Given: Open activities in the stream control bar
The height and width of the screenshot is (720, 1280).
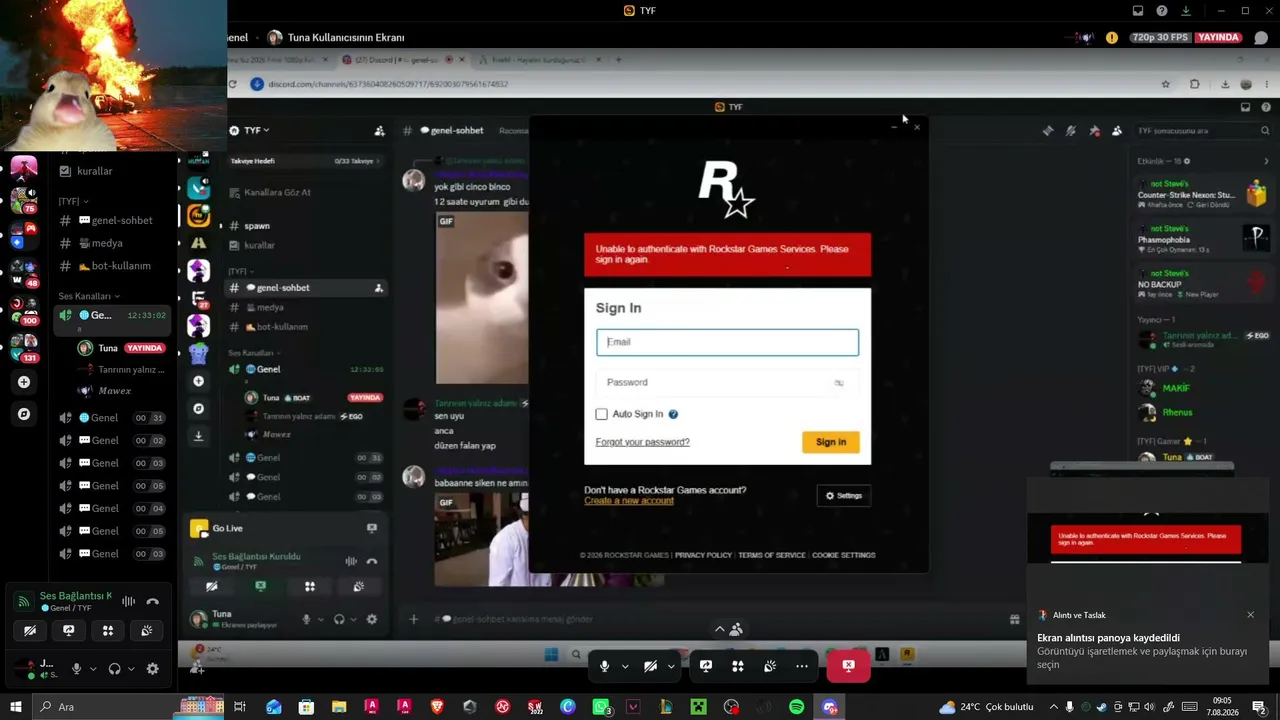Looking at the screenshot, I should coord(738,666).
